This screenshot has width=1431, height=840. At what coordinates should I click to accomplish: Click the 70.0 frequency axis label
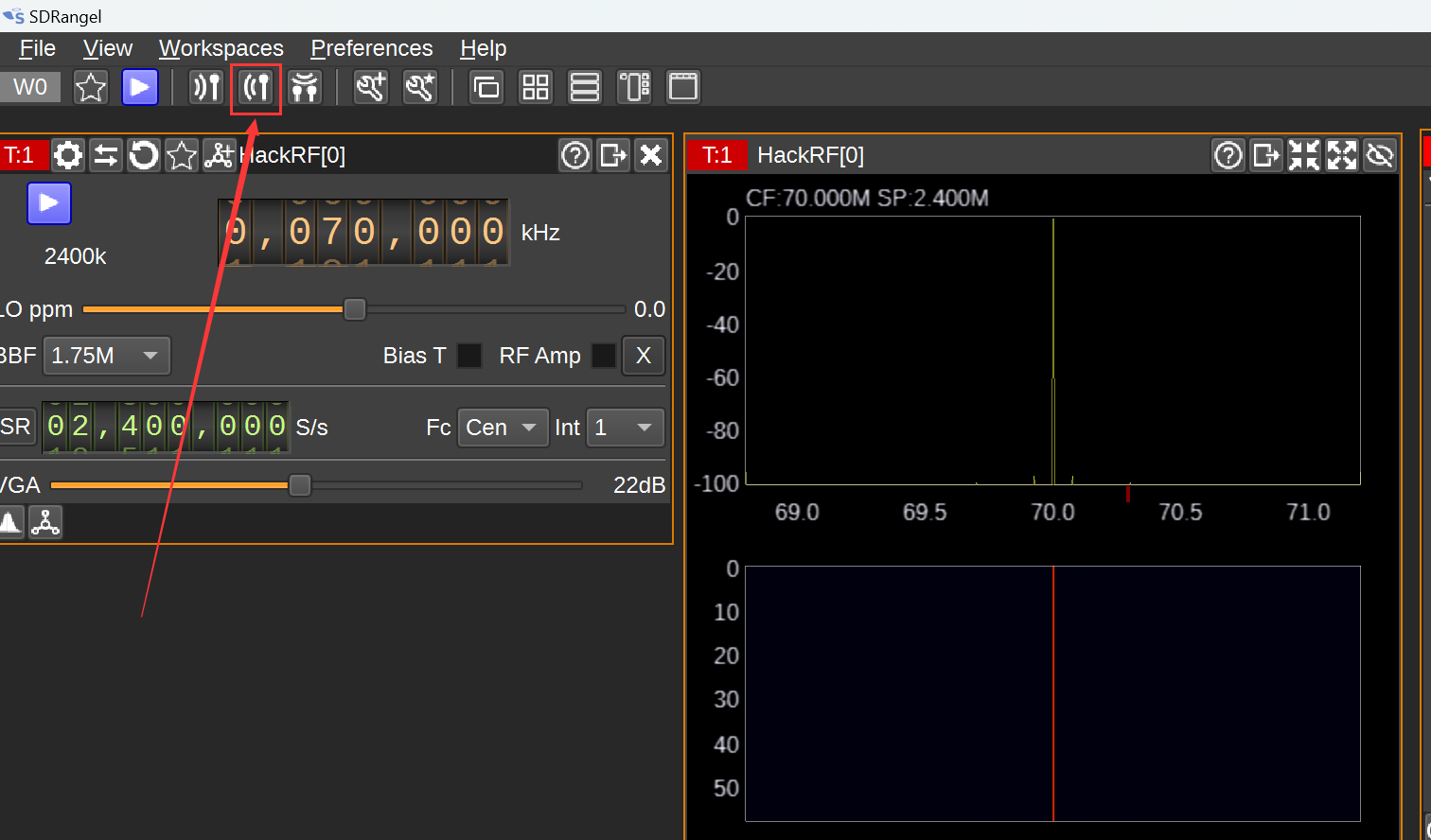point(1052,513)
